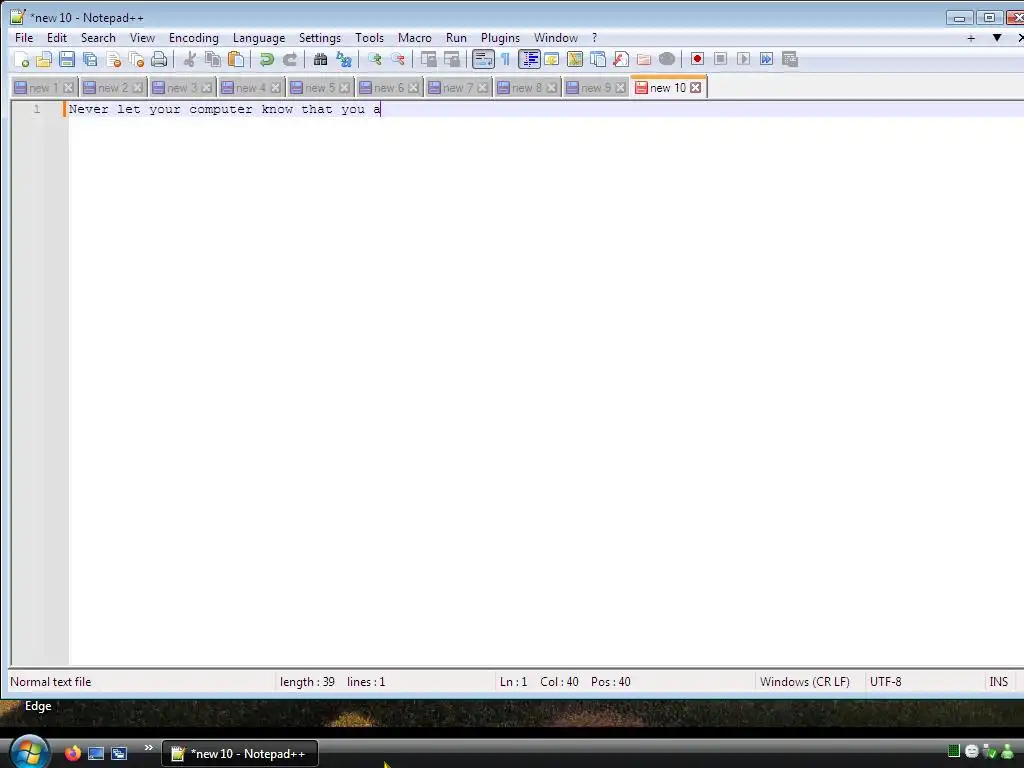
Task: Close the new 7 tab
Action: click(483, 88)
